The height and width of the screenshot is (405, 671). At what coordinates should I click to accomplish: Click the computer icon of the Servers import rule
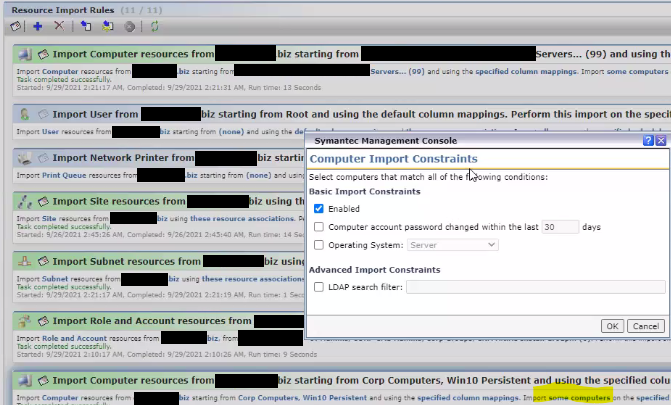coord(25,54)
